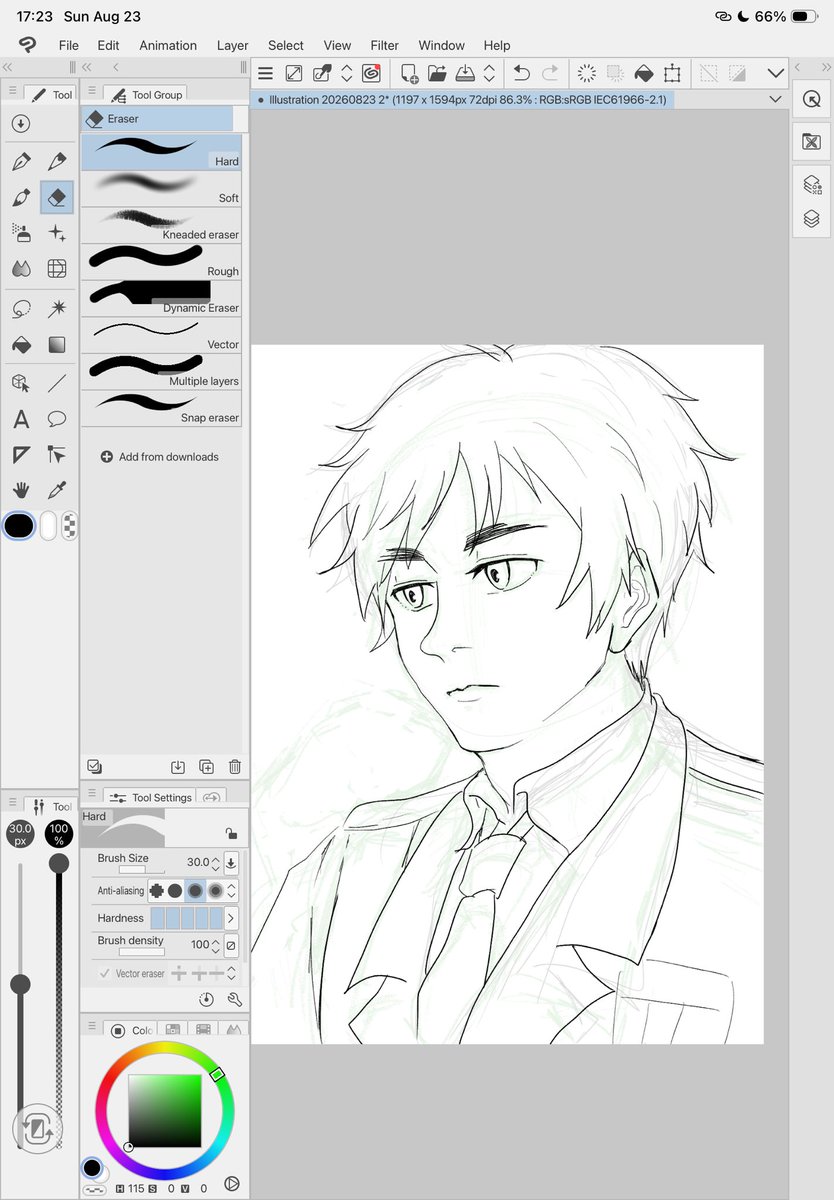Select the Operation object cube tool
The height and width of the screenshot is (1200, 834).
coord(21,383)
